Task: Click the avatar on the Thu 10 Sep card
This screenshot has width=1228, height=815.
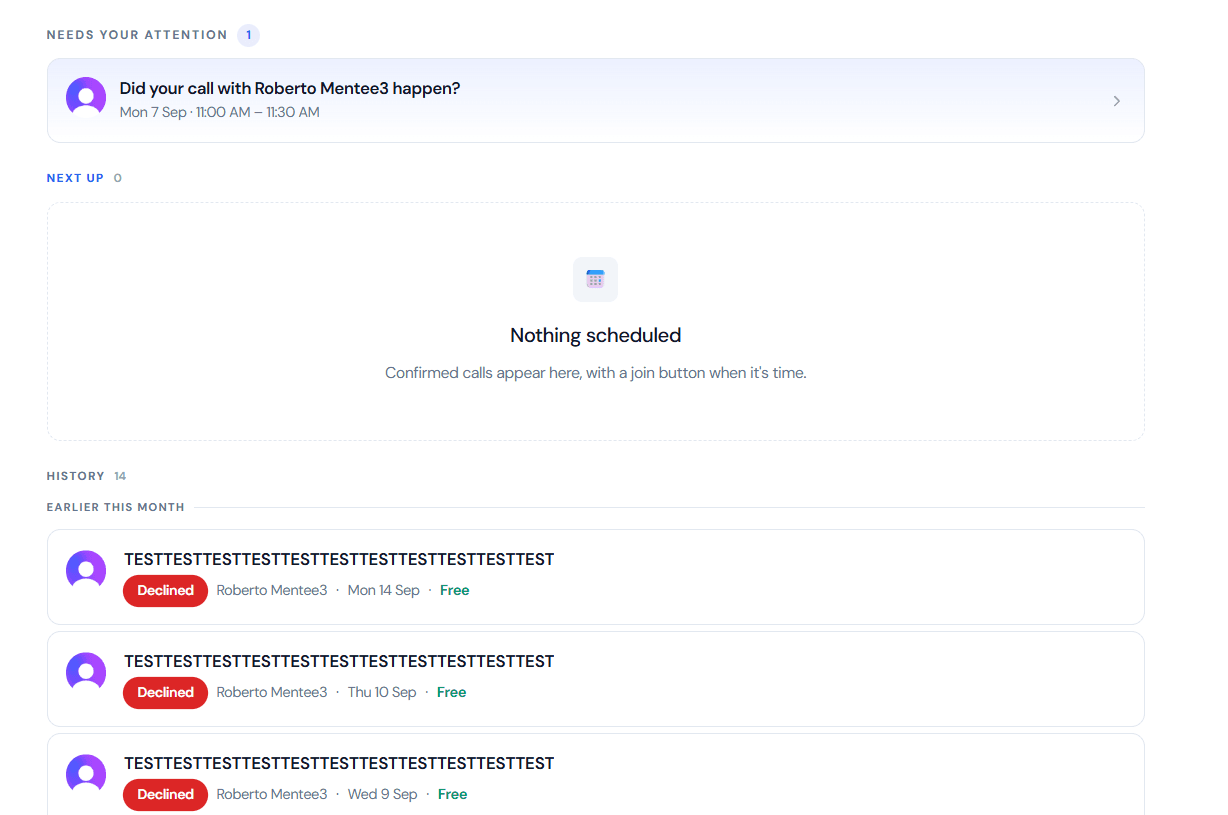Action: click(86, 672)
